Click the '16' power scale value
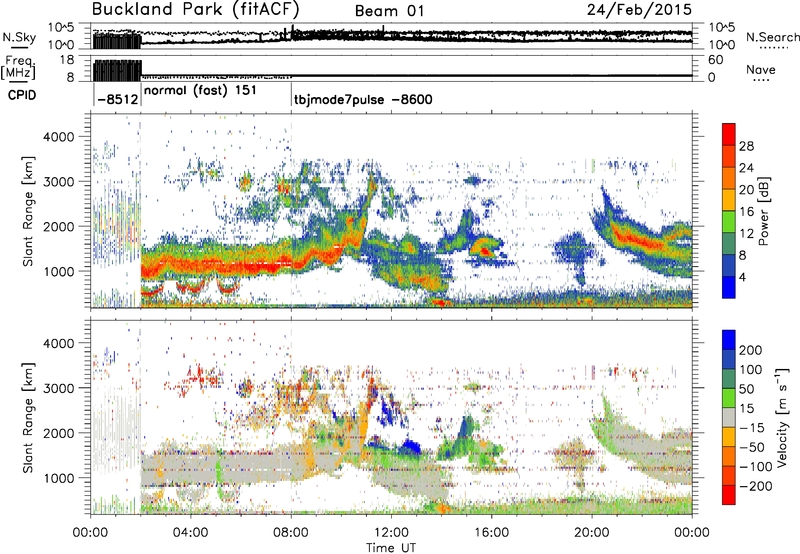The image size is (800, 554). pos(746,212)
